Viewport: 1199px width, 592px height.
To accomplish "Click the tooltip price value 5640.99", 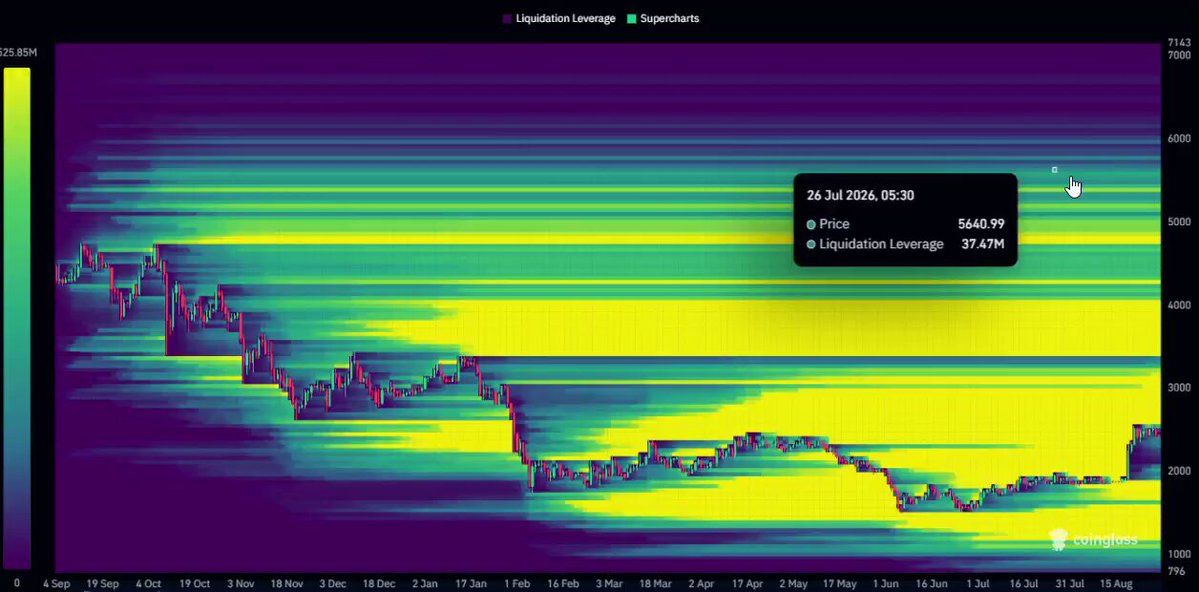I will pos(981,224).
